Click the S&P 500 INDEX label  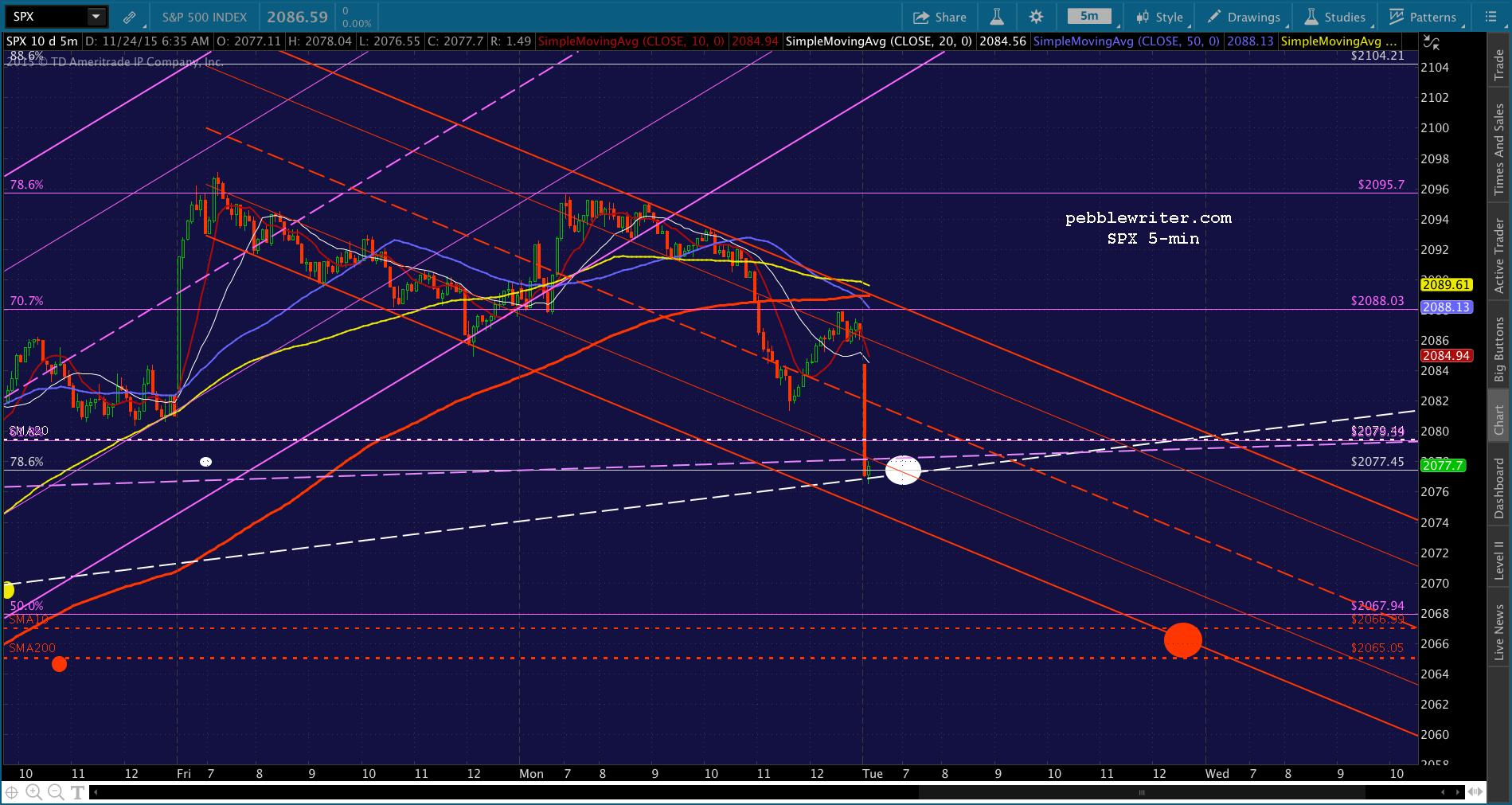pyautogui.click(x=205, y=17)
